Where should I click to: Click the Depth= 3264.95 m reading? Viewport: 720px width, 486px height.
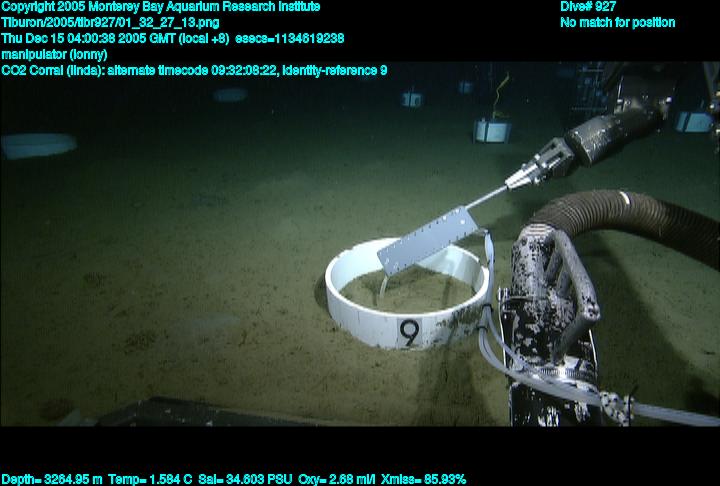[x=52, y=480]
